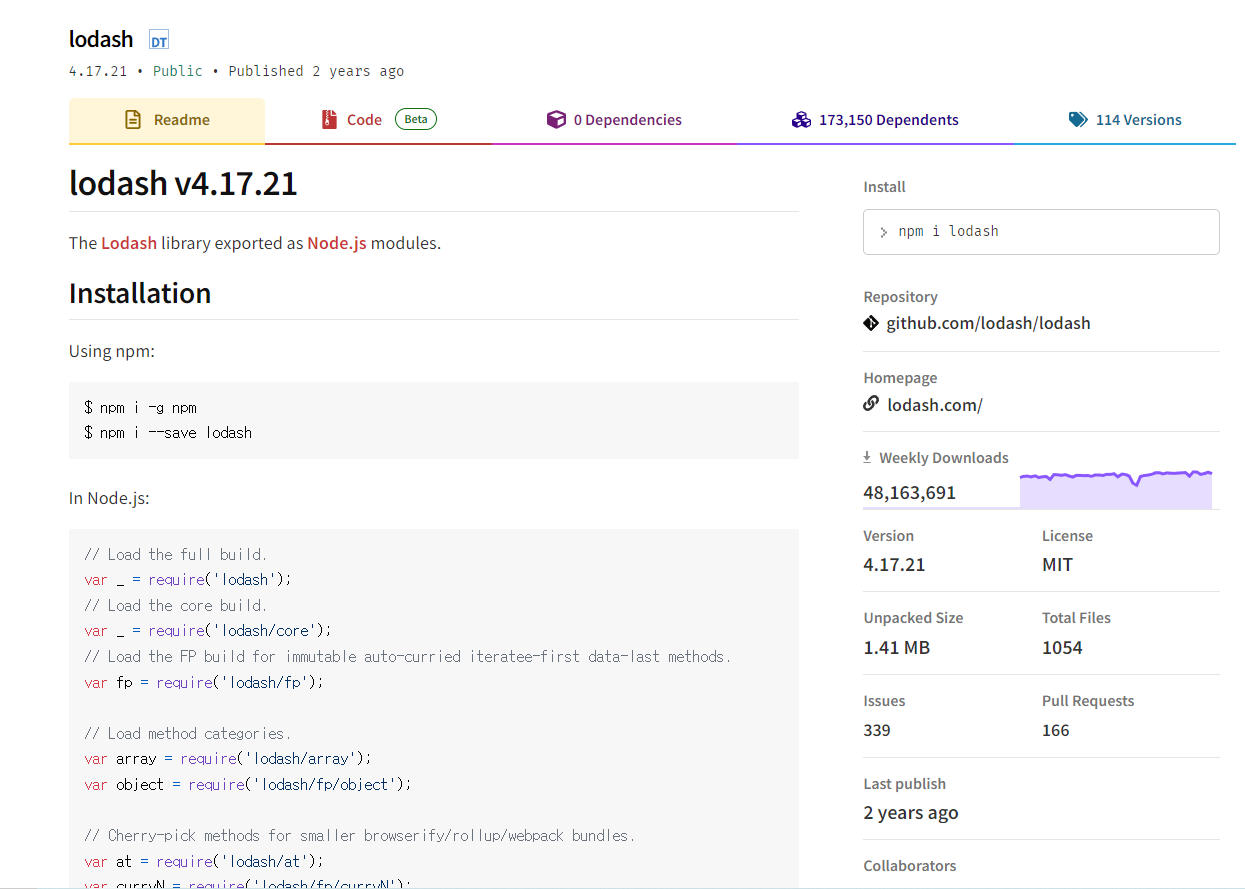Click the homepage chain link icon
Viewport: 1245px width, 889px height.
[x=871, y=404]
